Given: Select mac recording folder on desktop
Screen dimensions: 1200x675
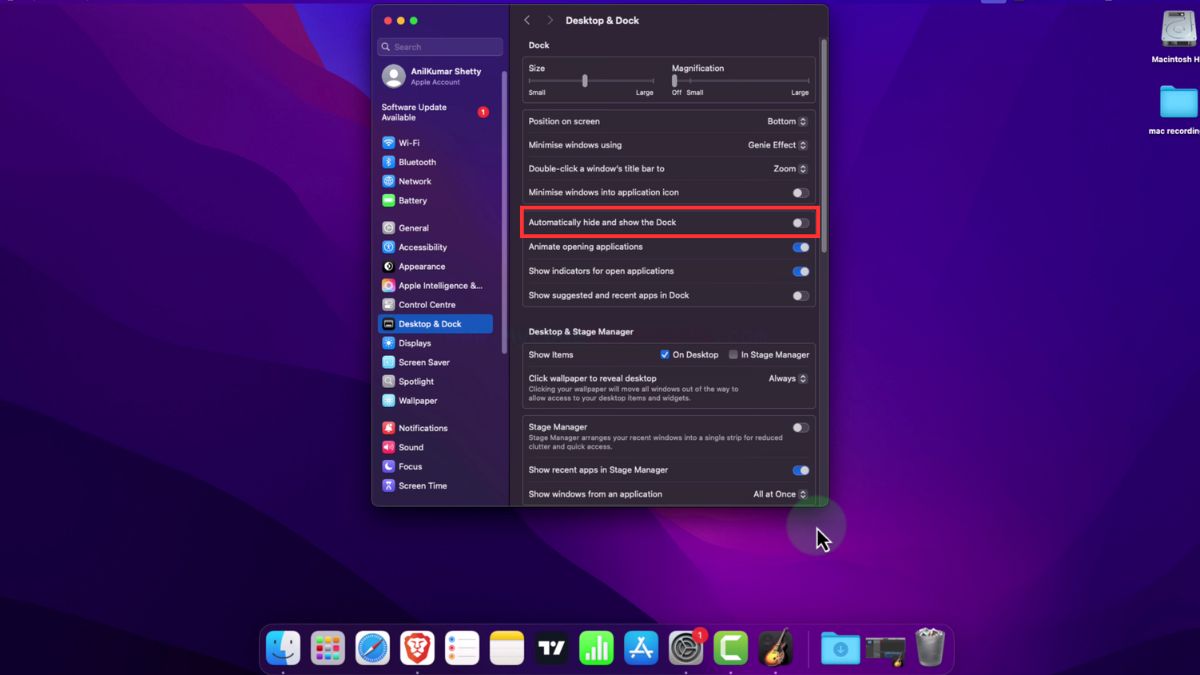Looking at the screenshot, I should click(x=1178, y=110).
